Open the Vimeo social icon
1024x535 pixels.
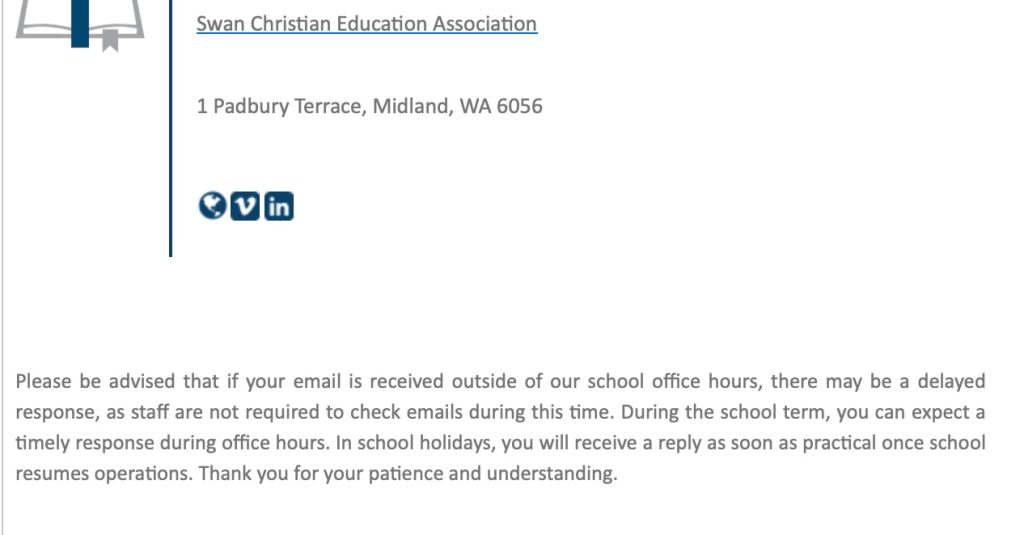click(x=245, y=206)
